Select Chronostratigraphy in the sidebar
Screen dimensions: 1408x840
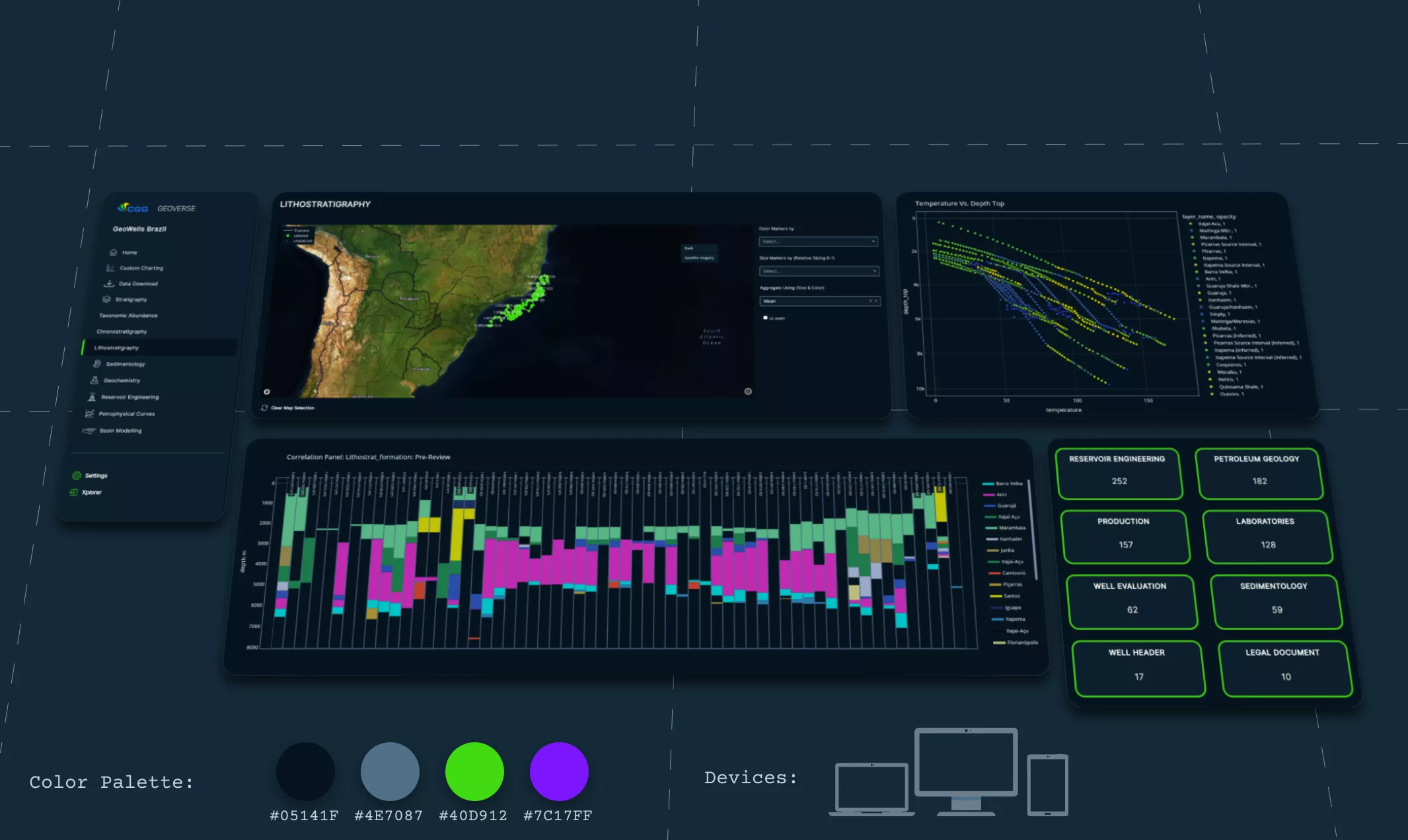[x=122, y=332]
